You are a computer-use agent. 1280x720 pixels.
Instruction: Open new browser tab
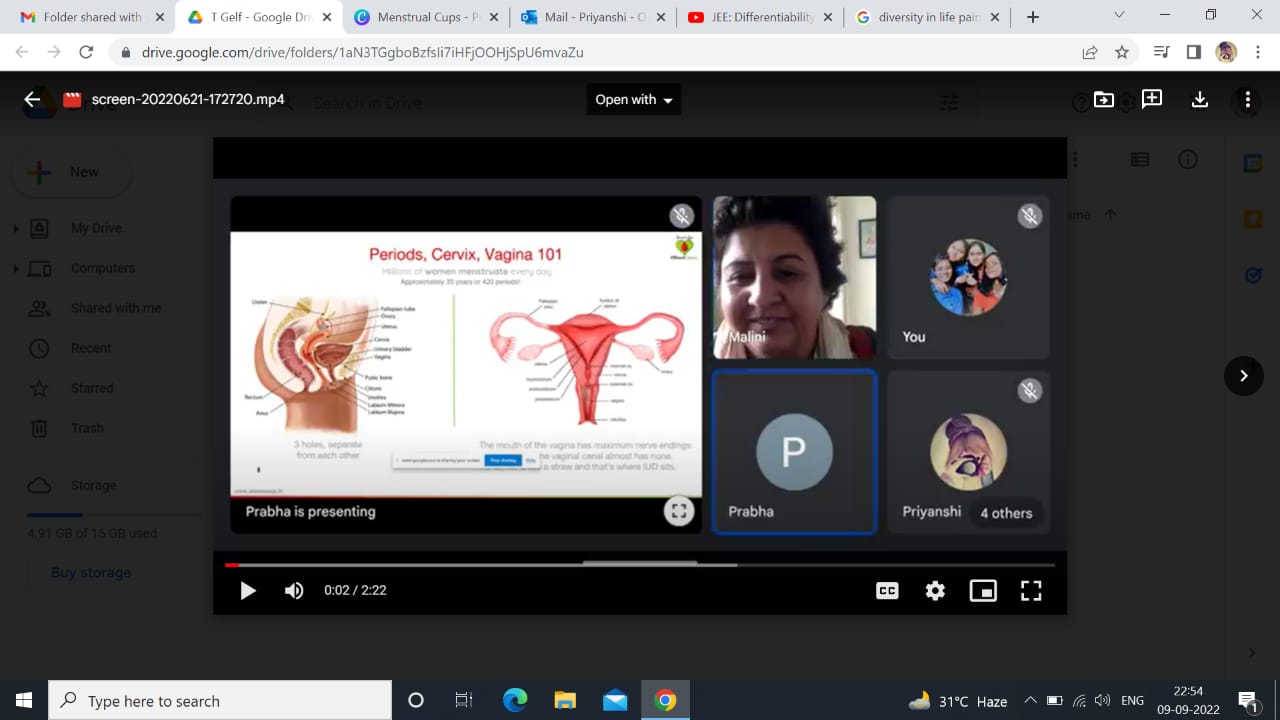(x=1033, y=17)
